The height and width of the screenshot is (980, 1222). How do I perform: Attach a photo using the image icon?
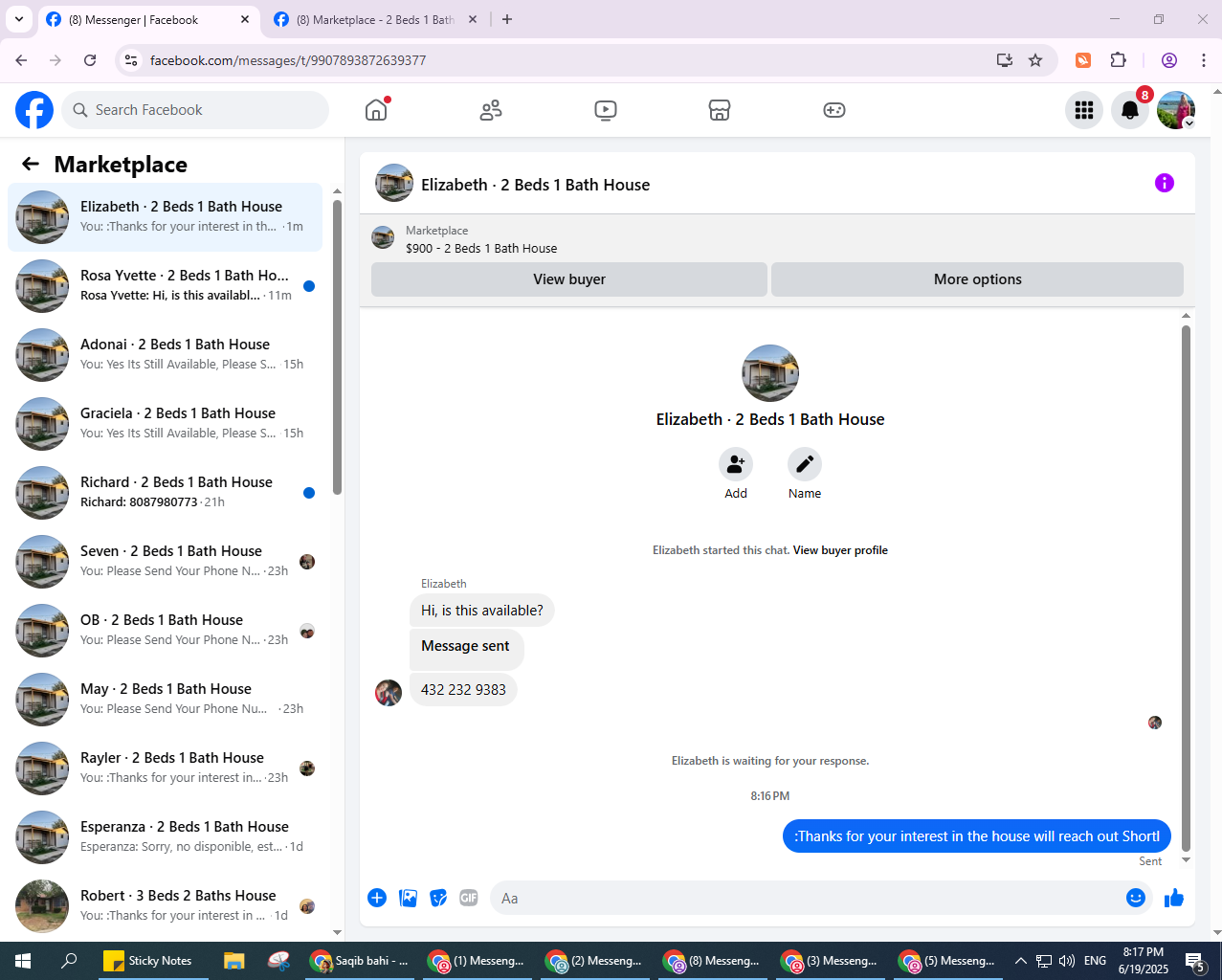tap(408, 898)
